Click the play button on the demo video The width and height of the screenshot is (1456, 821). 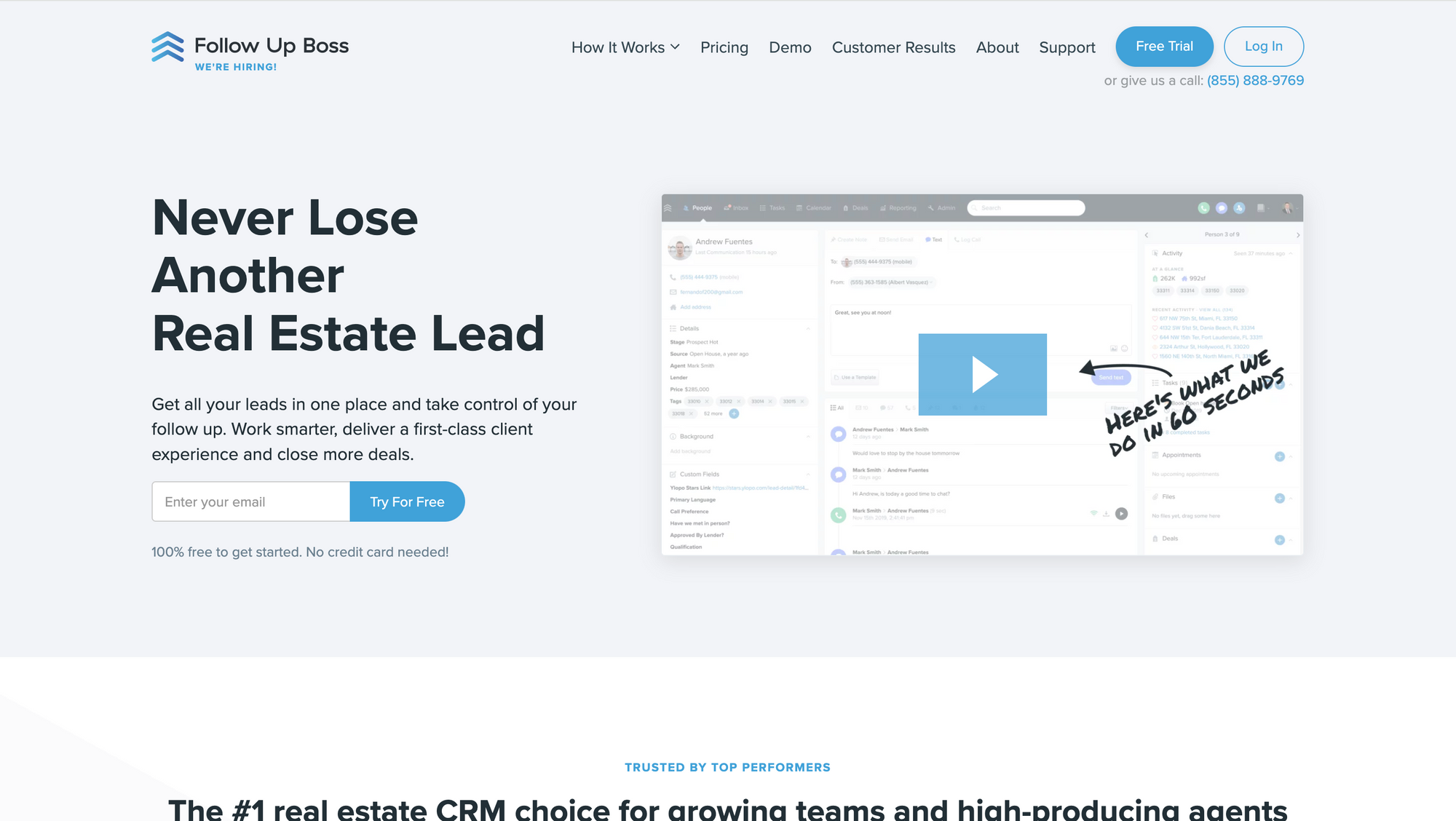tap(982, 374)
